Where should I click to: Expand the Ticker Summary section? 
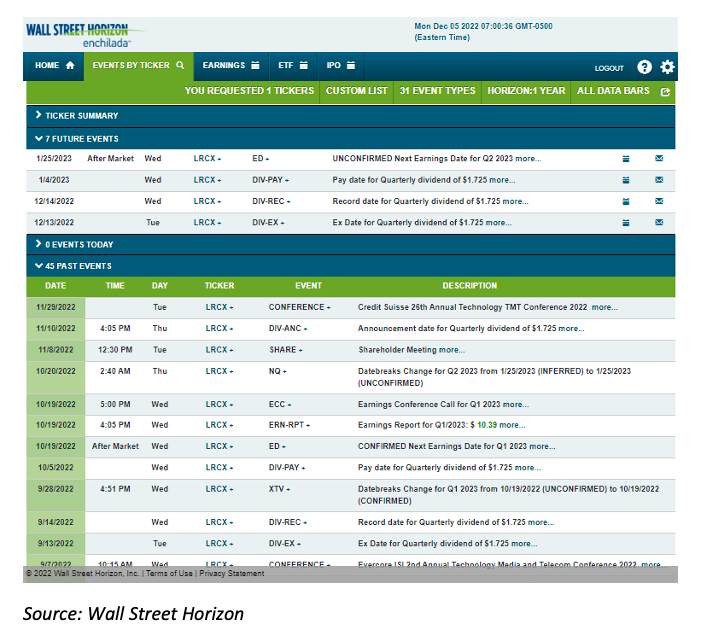pyautogui.click(x=350, y=116)
